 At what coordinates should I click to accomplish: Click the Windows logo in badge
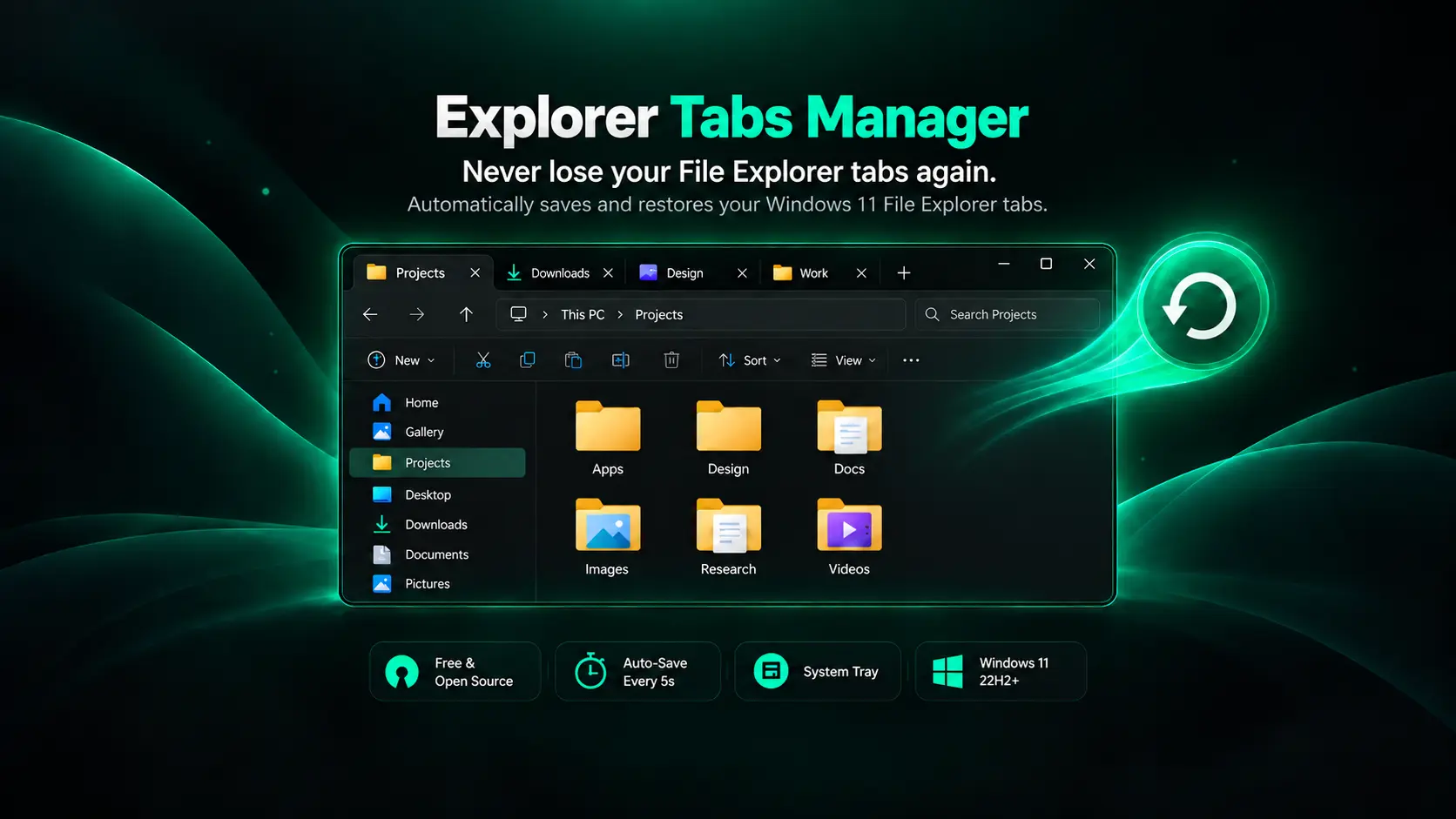pos(947,672)
